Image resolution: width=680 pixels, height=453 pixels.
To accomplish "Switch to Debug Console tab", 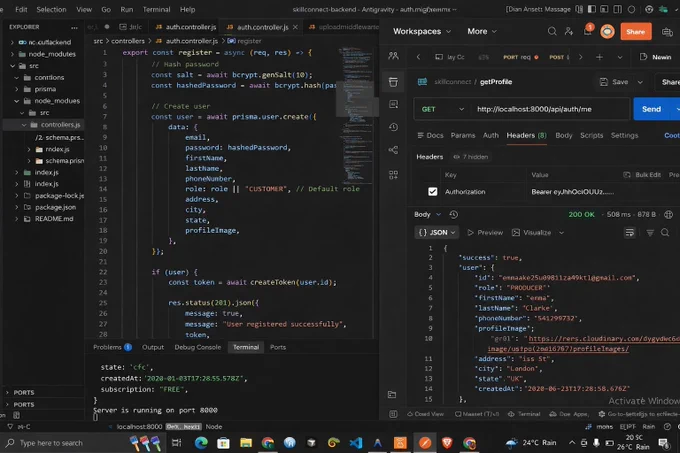I will (197, 347).
